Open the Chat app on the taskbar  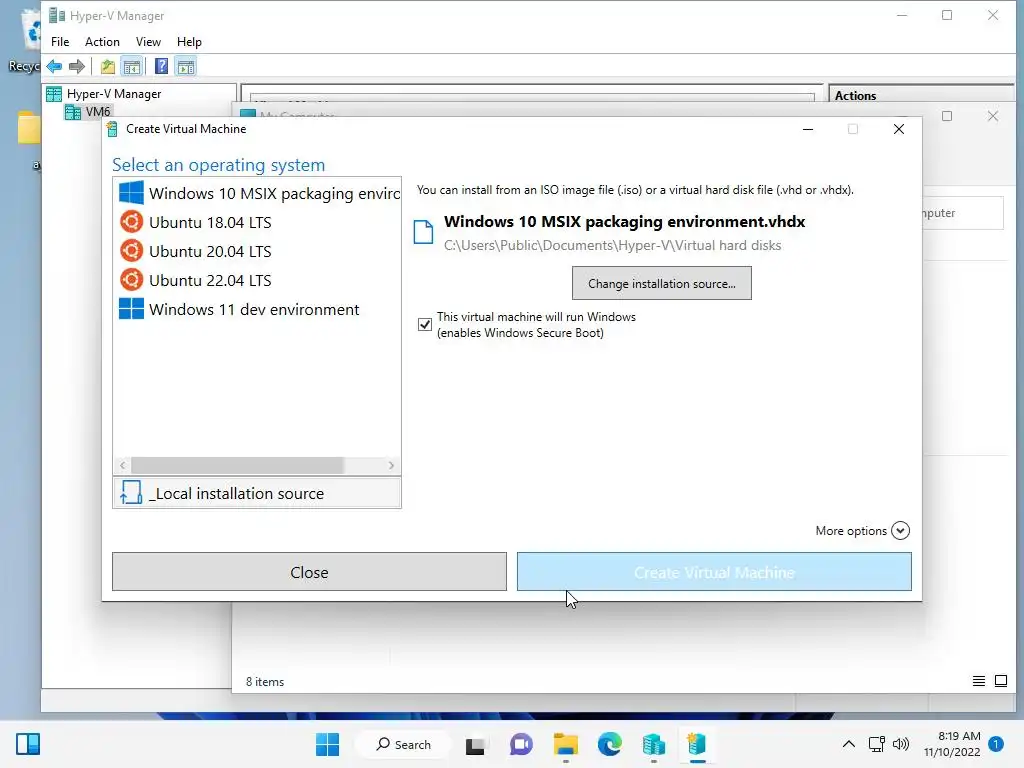click(520, 744)
